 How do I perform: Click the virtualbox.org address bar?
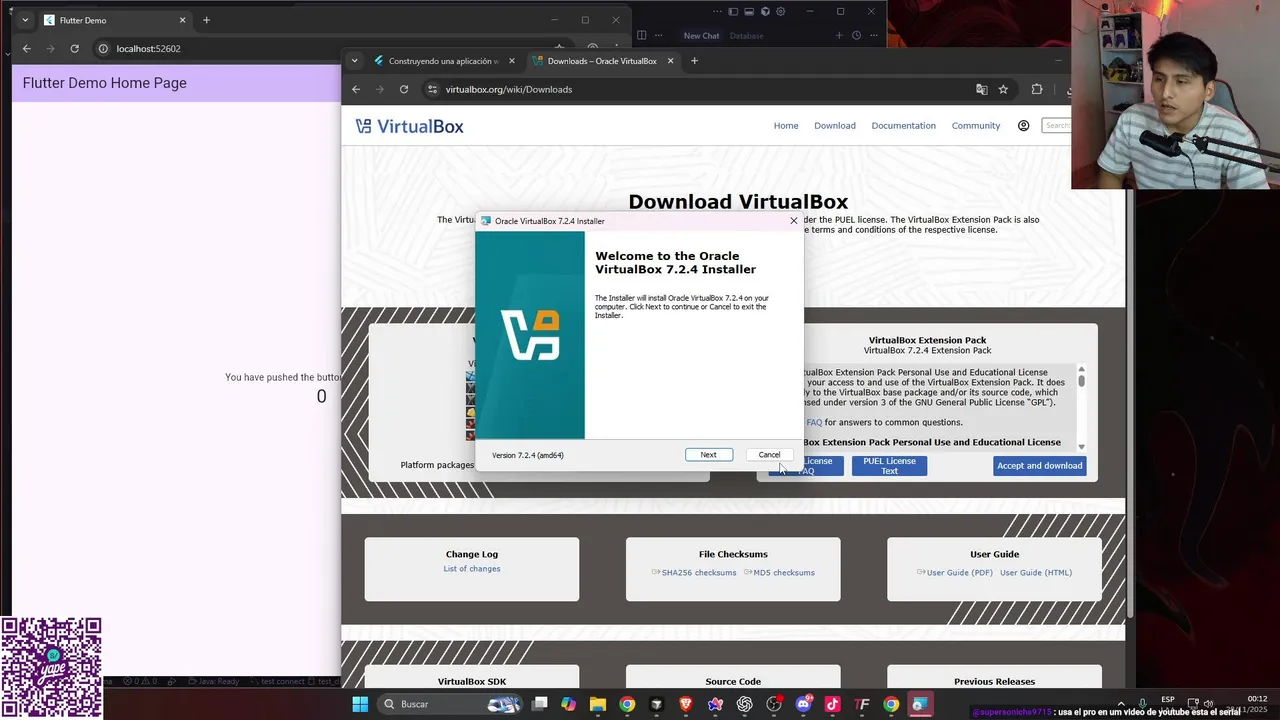(700, 89)
